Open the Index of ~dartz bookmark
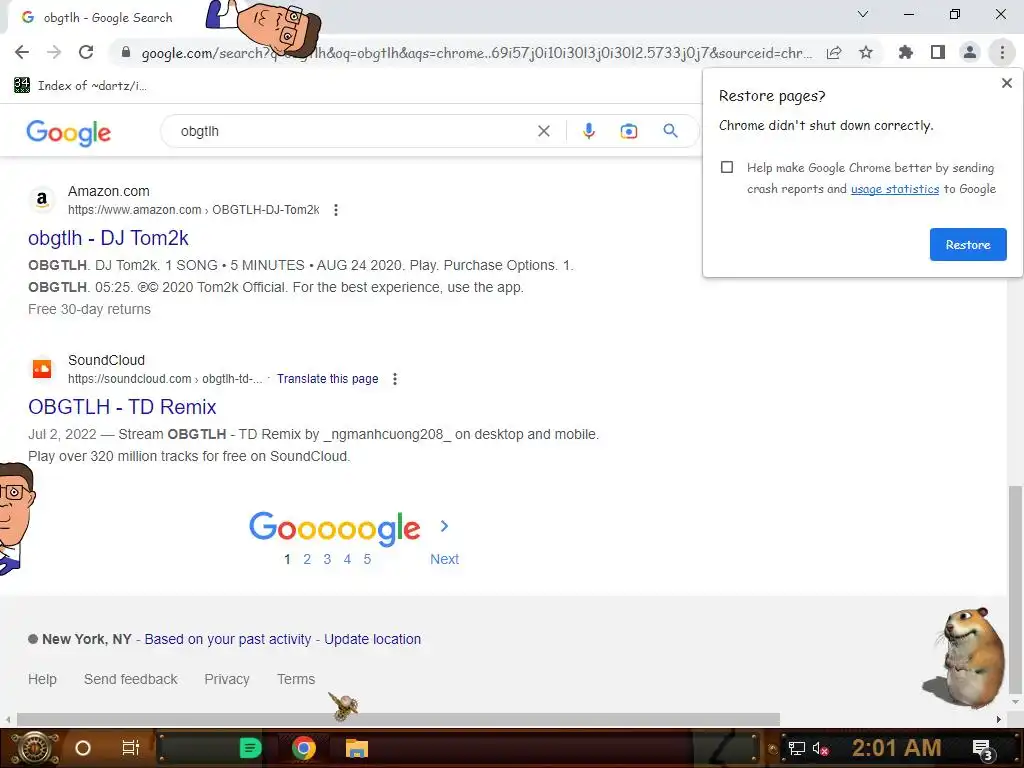The image size is (1024, 768). (80, 86)
